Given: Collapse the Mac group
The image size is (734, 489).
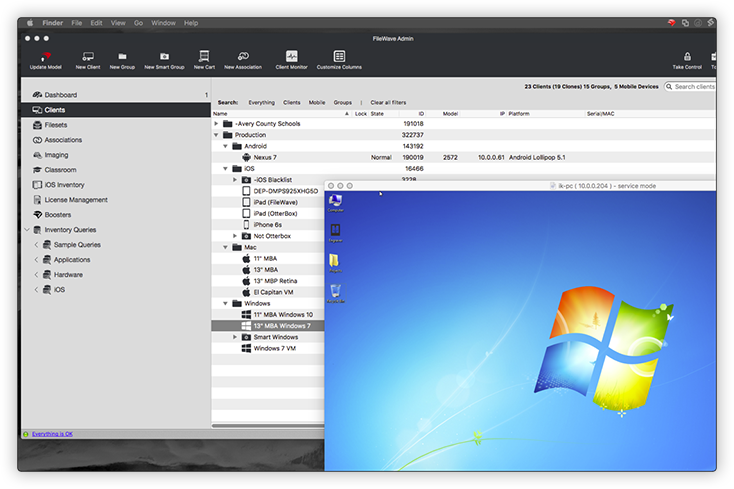Looking at the screenshot, I should [226, 247].
